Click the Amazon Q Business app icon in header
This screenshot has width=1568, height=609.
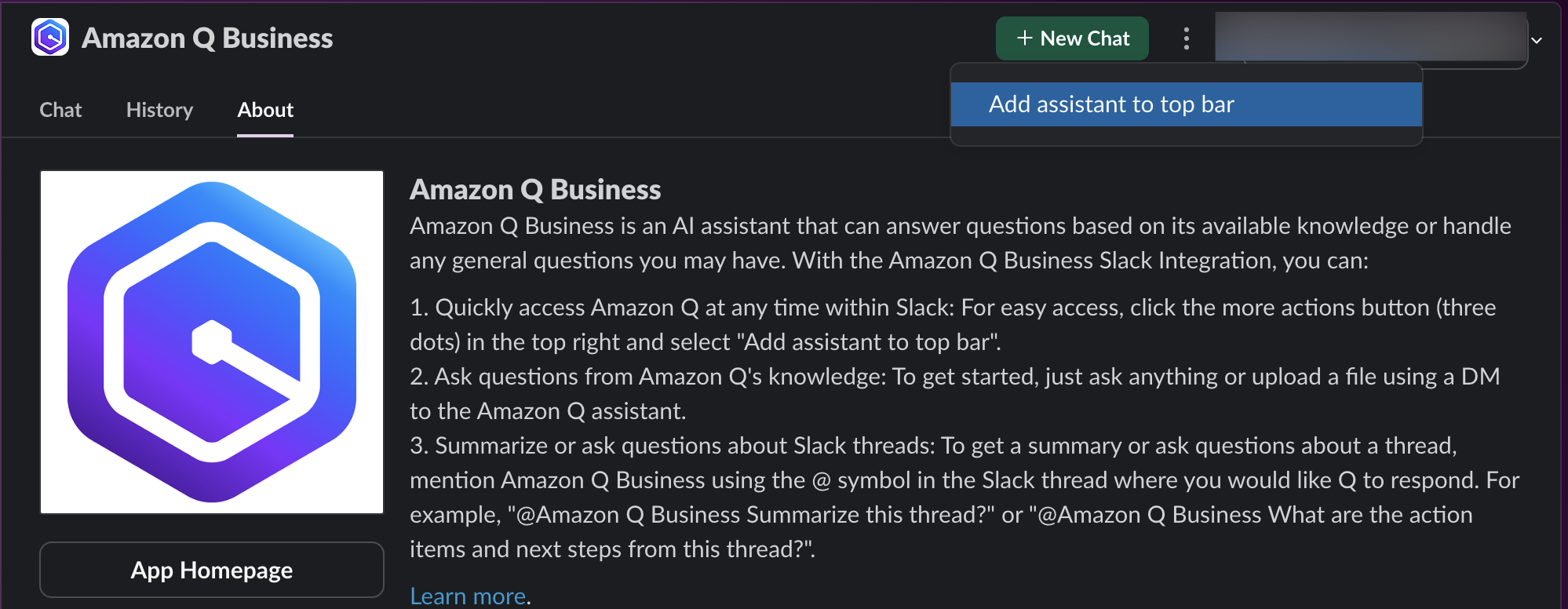coord(50,38)
